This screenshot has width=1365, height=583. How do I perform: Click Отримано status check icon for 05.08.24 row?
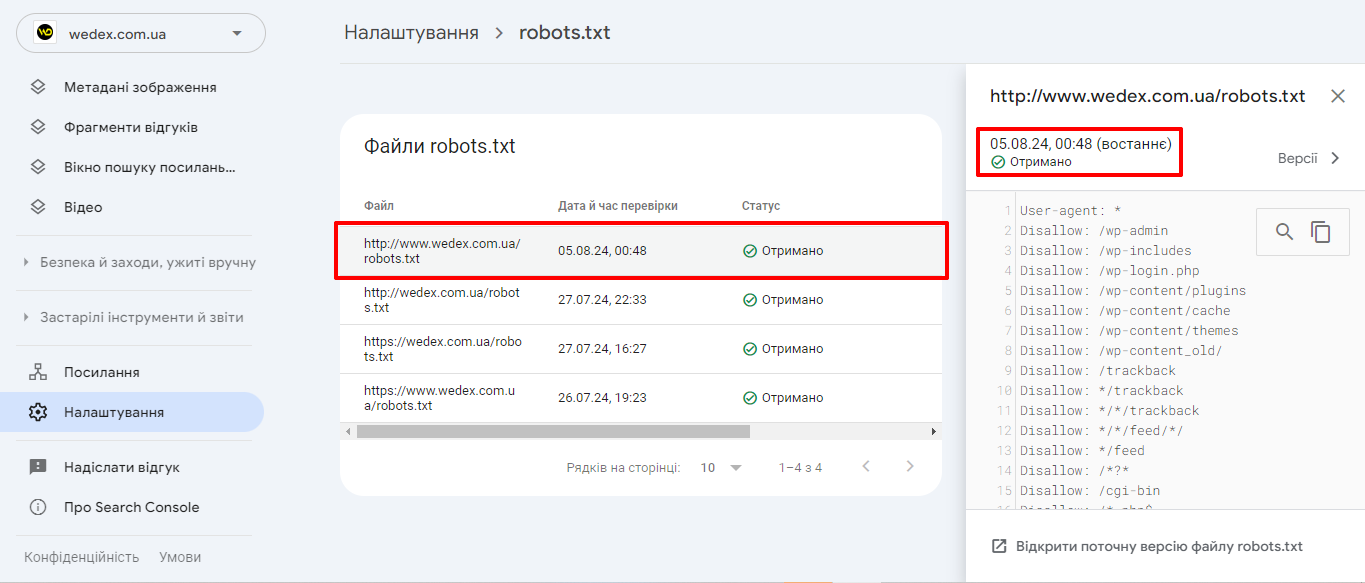750,250
